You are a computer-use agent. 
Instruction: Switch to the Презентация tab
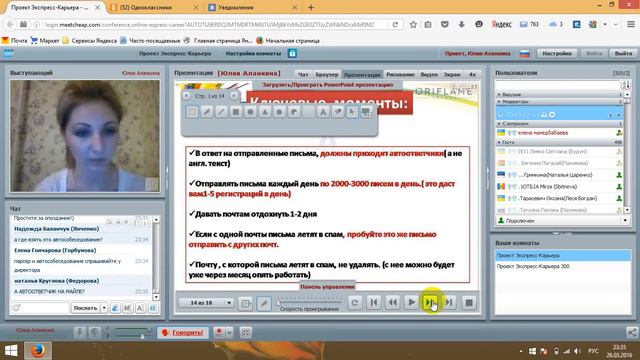[x=362, y=75]
